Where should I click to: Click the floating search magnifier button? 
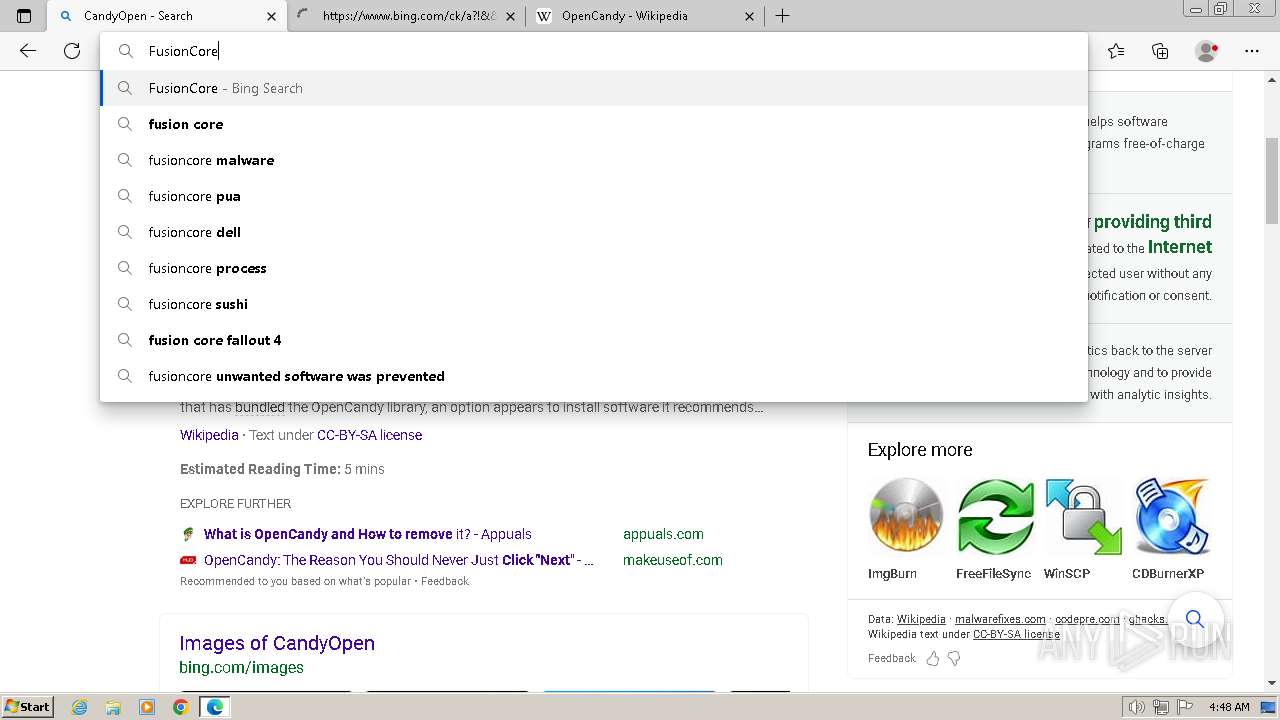coord(1194,619)
